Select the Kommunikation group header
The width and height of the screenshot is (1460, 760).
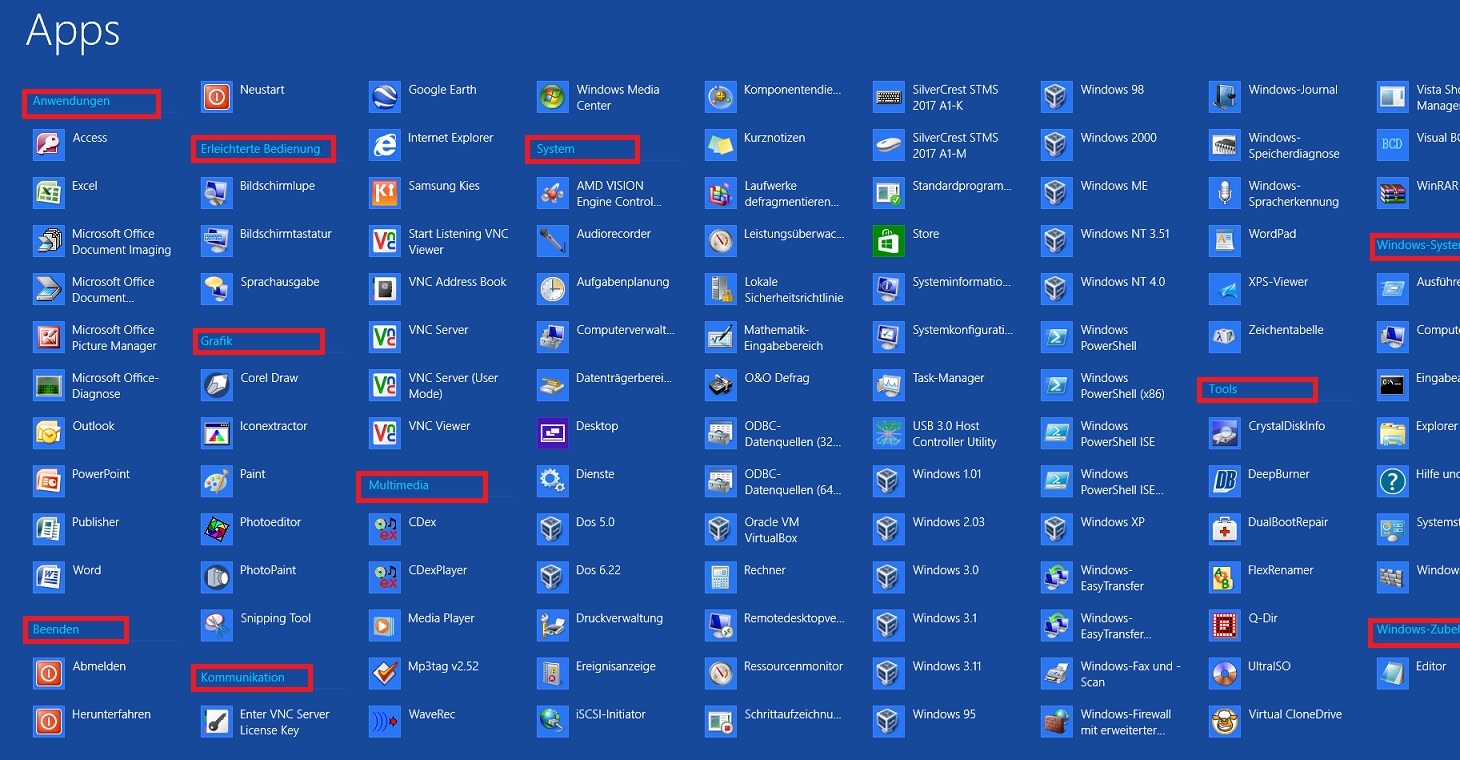pos(242,677)
